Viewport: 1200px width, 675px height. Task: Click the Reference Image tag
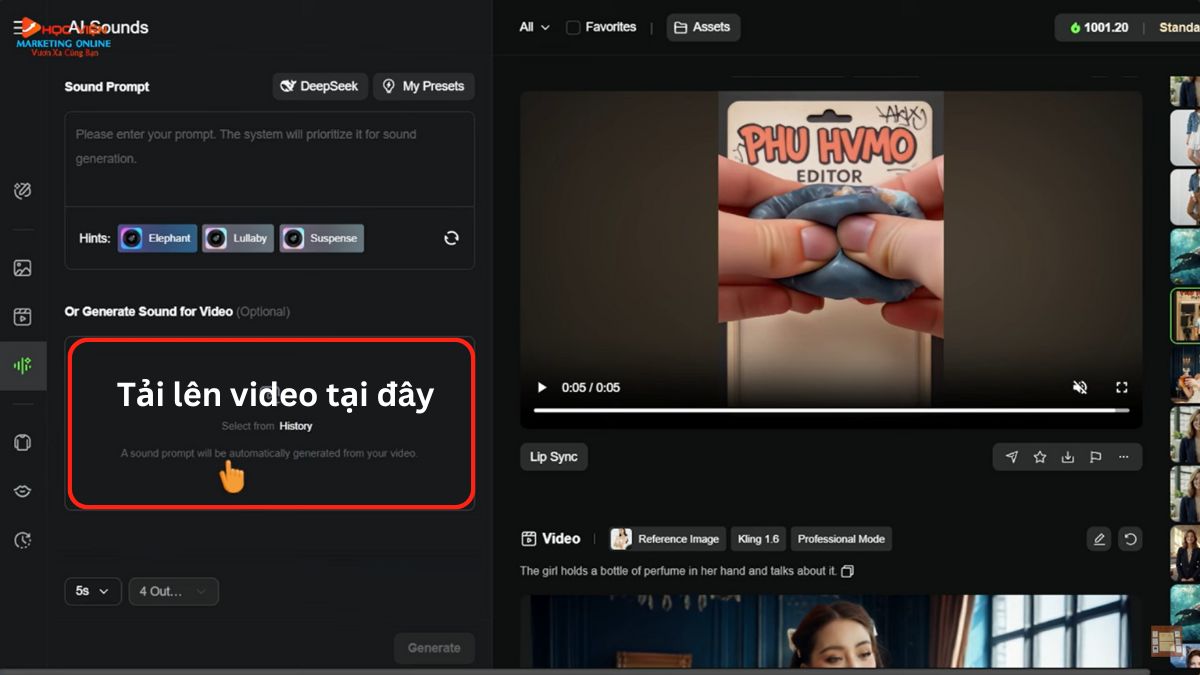pos(667,539)
